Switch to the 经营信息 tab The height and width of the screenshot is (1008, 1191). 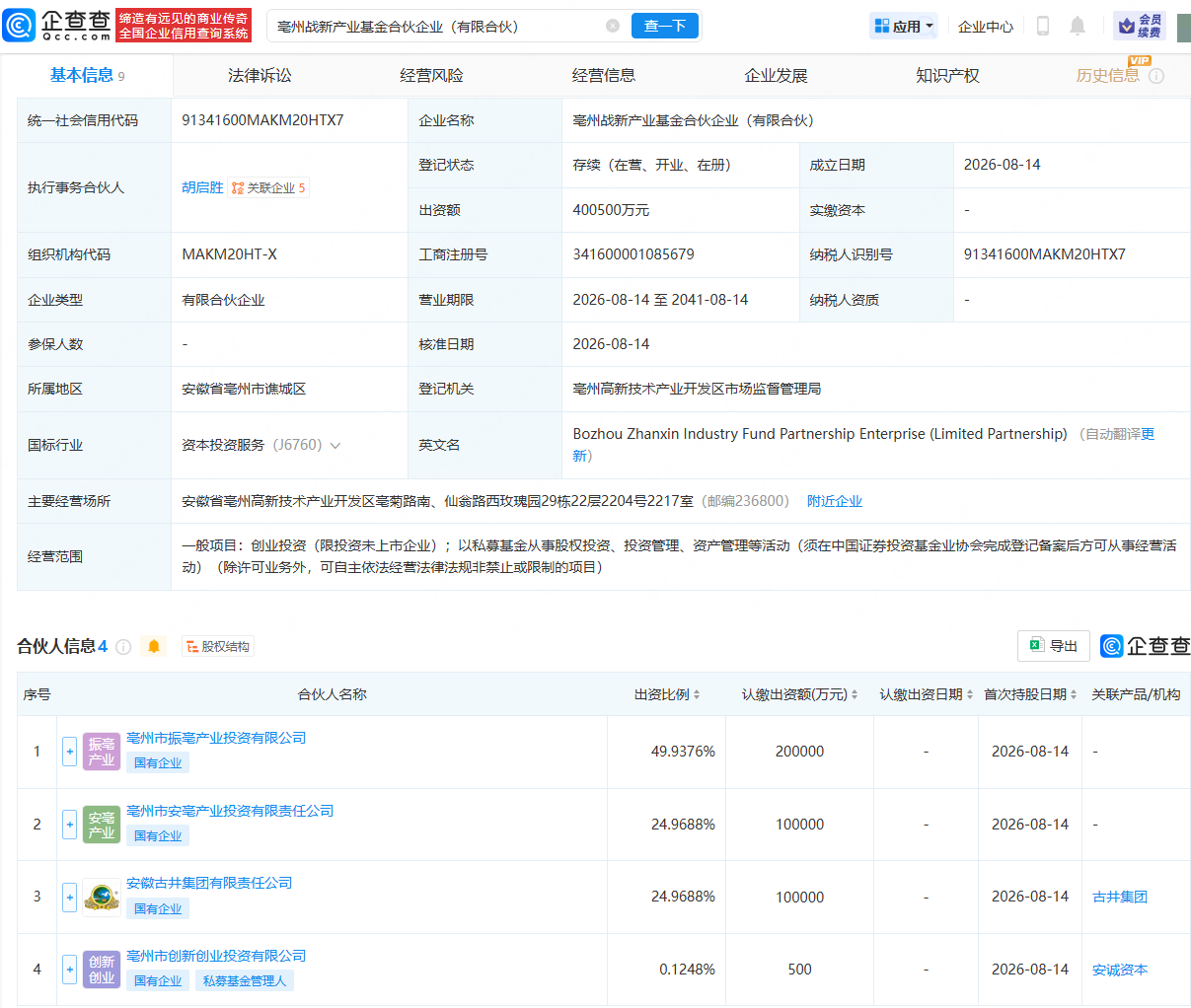[x=604, y=75]
